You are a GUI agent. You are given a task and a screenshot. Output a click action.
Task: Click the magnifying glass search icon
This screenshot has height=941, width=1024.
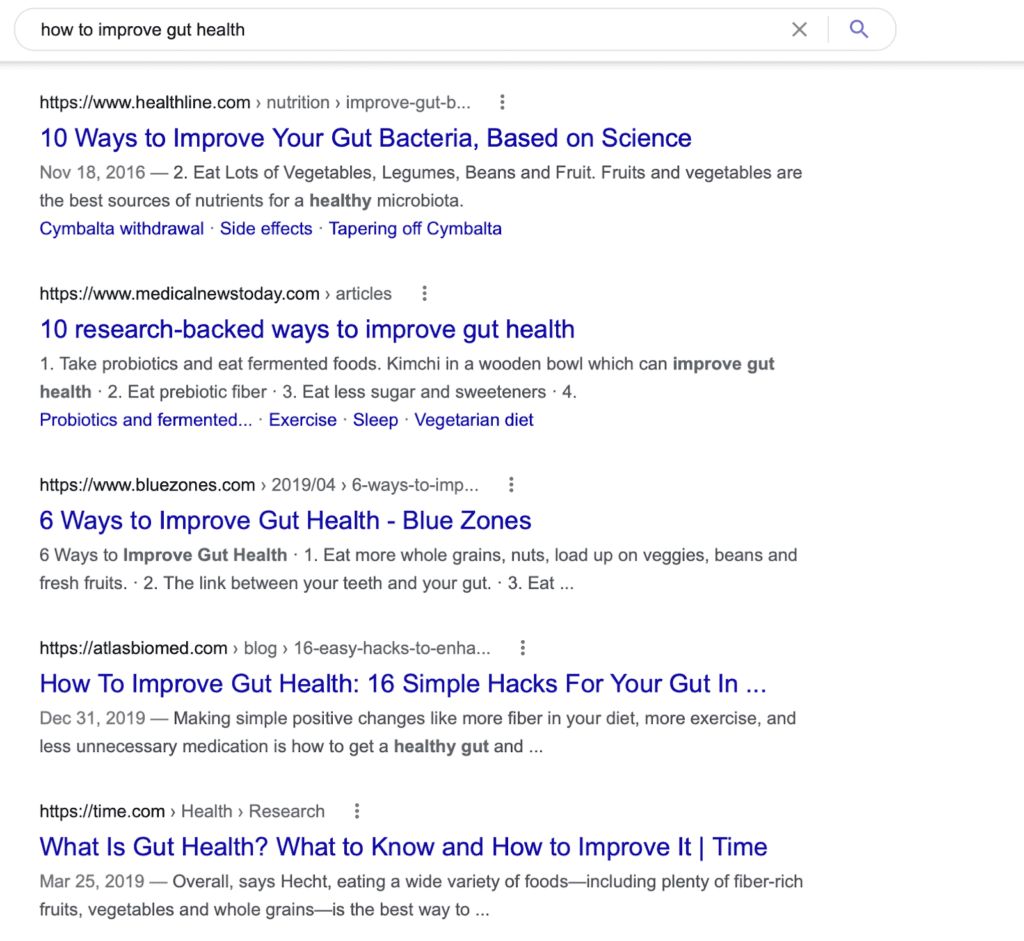(x=859, y=29)
